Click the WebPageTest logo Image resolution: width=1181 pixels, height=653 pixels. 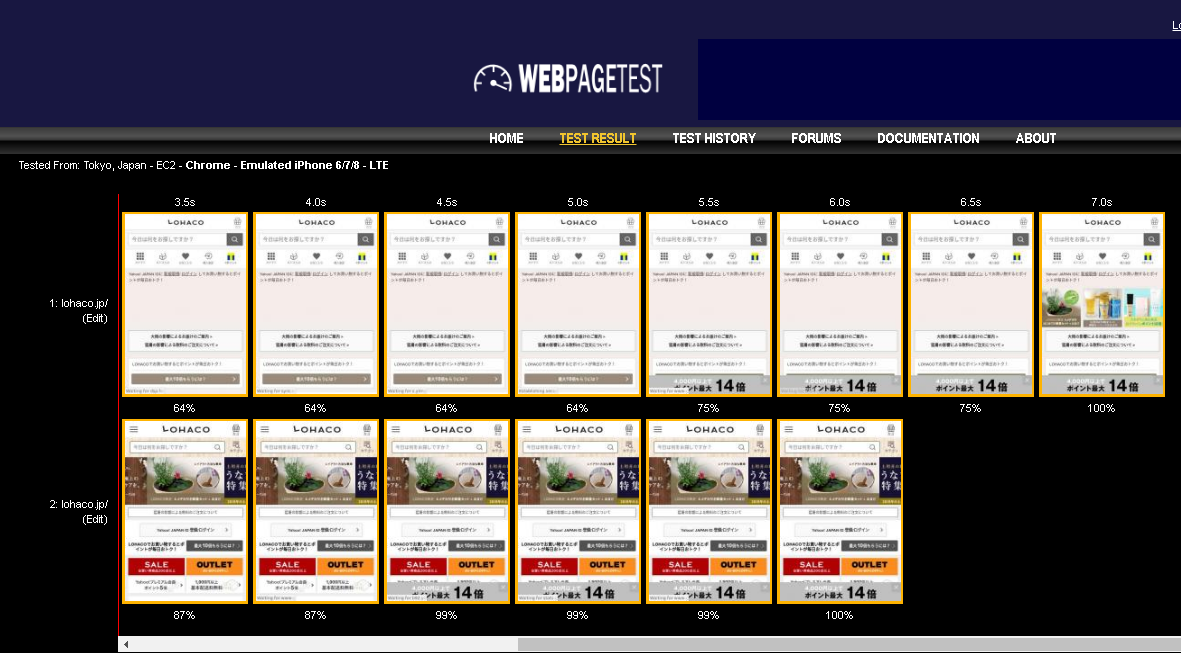click(568, 78)
